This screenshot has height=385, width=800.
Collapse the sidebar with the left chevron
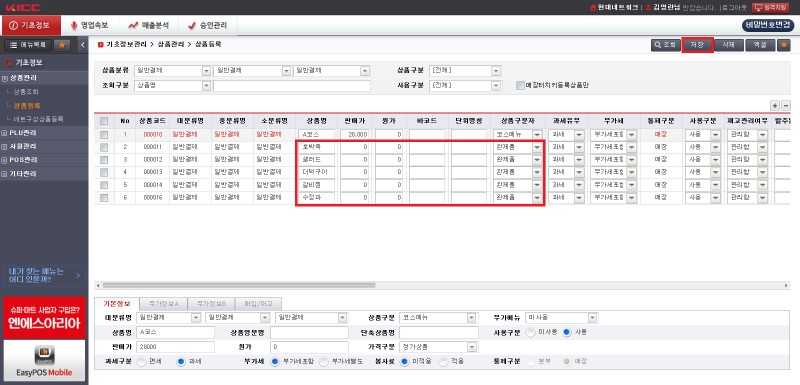tap(83, 45)
